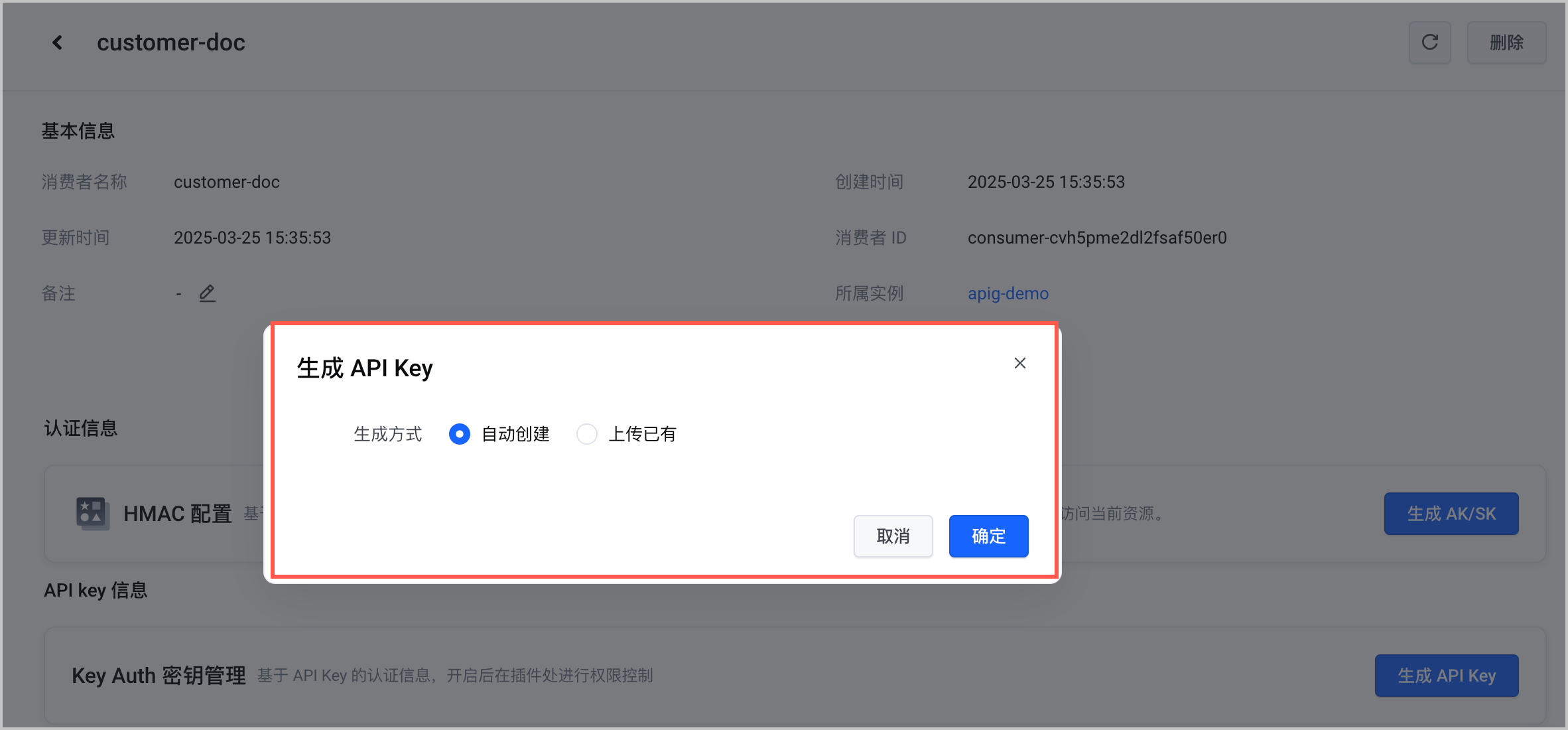Choose the 上传已有 radio option
Viewport: 1568px width, 730px height.
pos(586,434)
